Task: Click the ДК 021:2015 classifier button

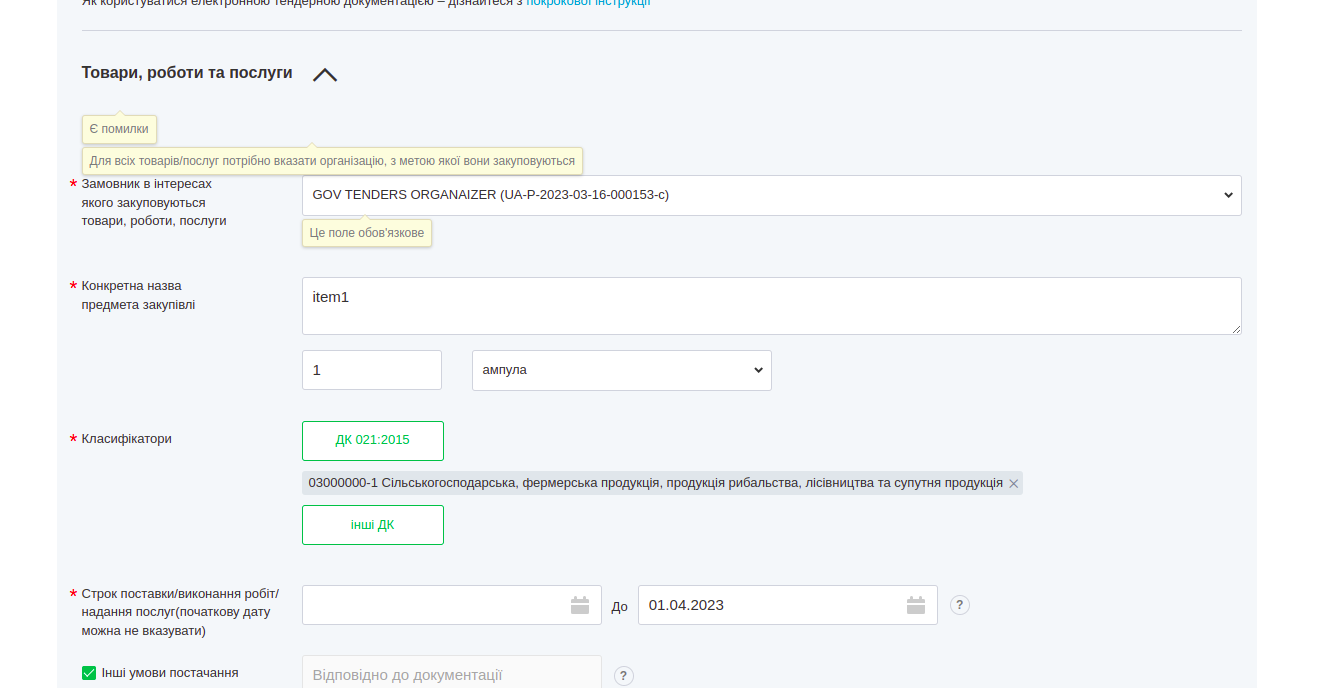Action: (x=372, y=440)
